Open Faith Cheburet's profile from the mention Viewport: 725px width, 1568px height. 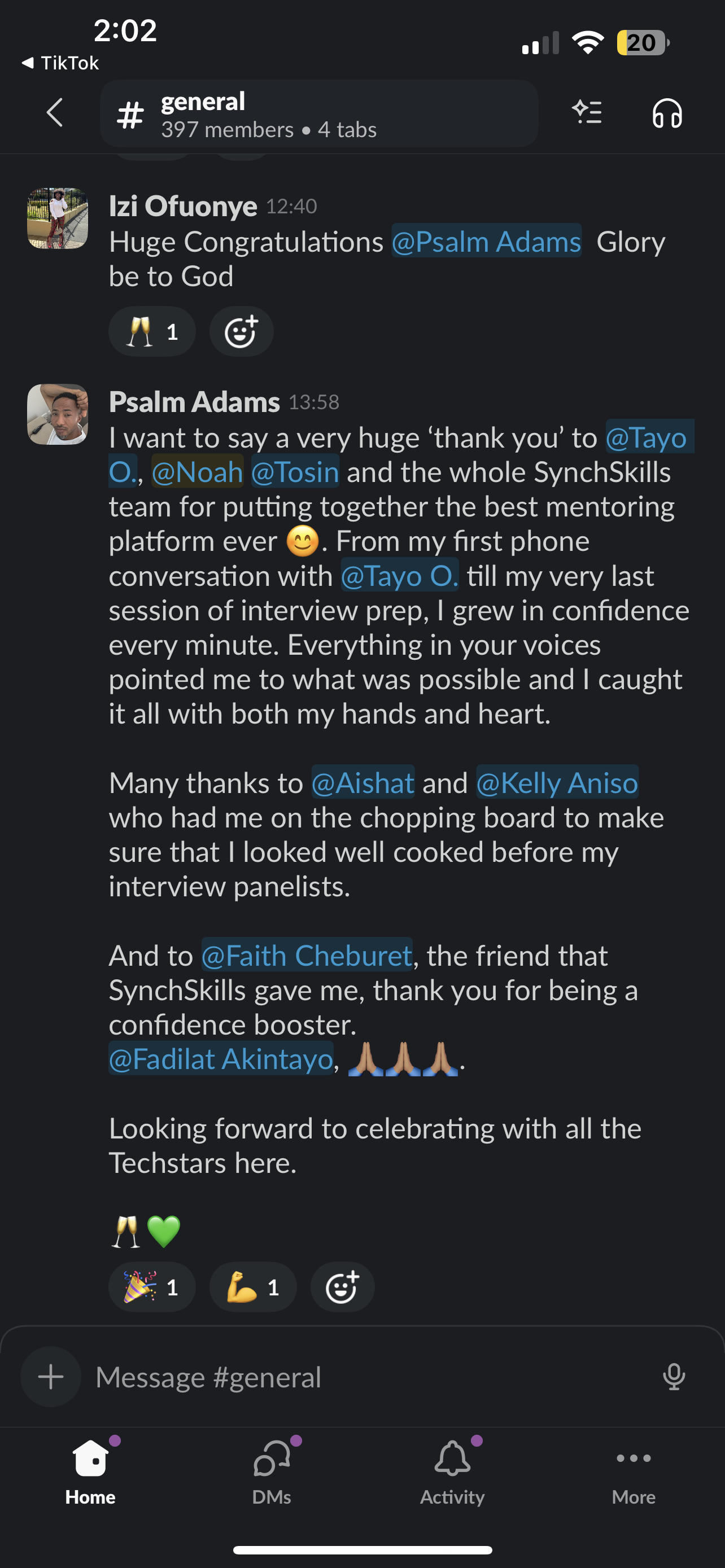pyautogui.click(x=306, y=956)
